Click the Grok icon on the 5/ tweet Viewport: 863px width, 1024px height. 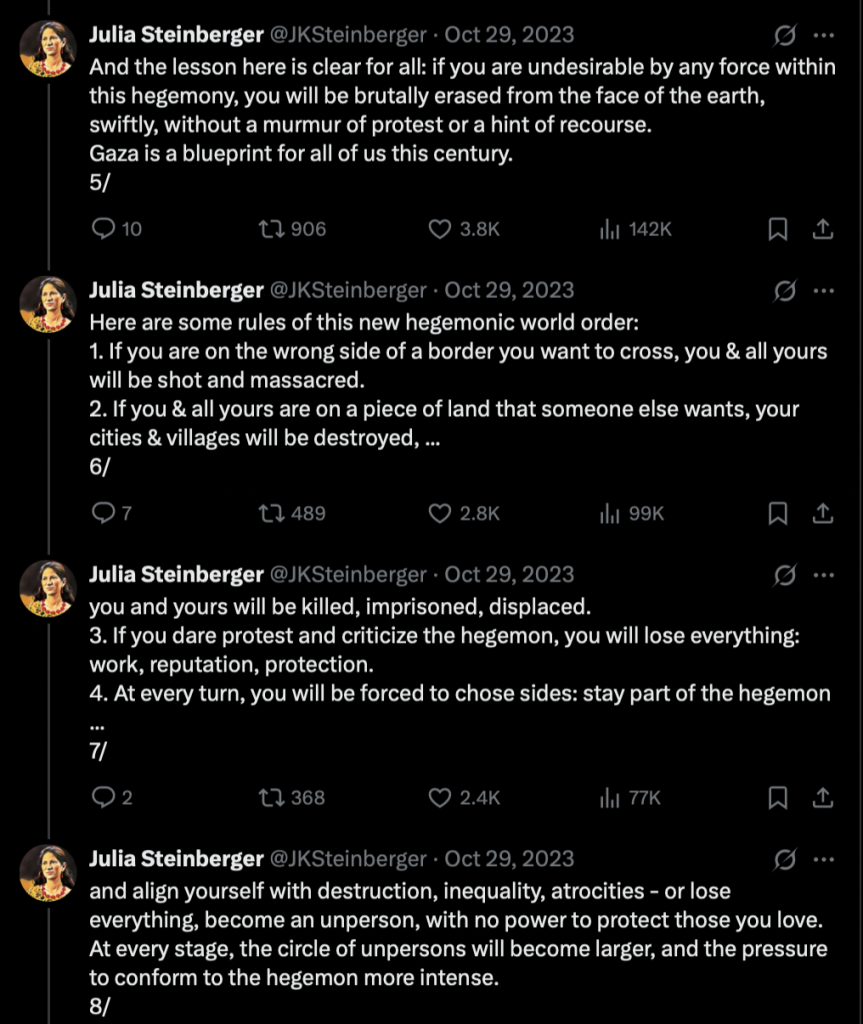(786, 36)
